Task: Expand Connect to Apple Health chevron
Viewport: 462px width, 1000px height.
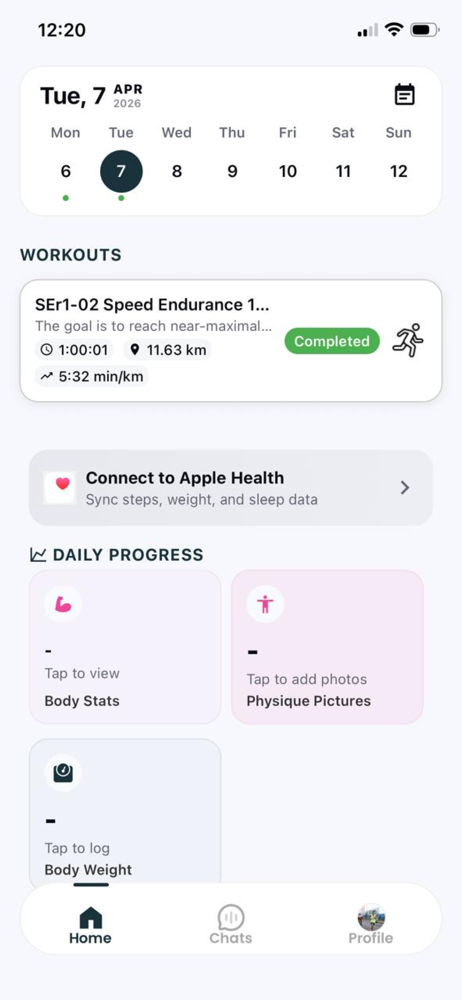Action: pos(405,488)
